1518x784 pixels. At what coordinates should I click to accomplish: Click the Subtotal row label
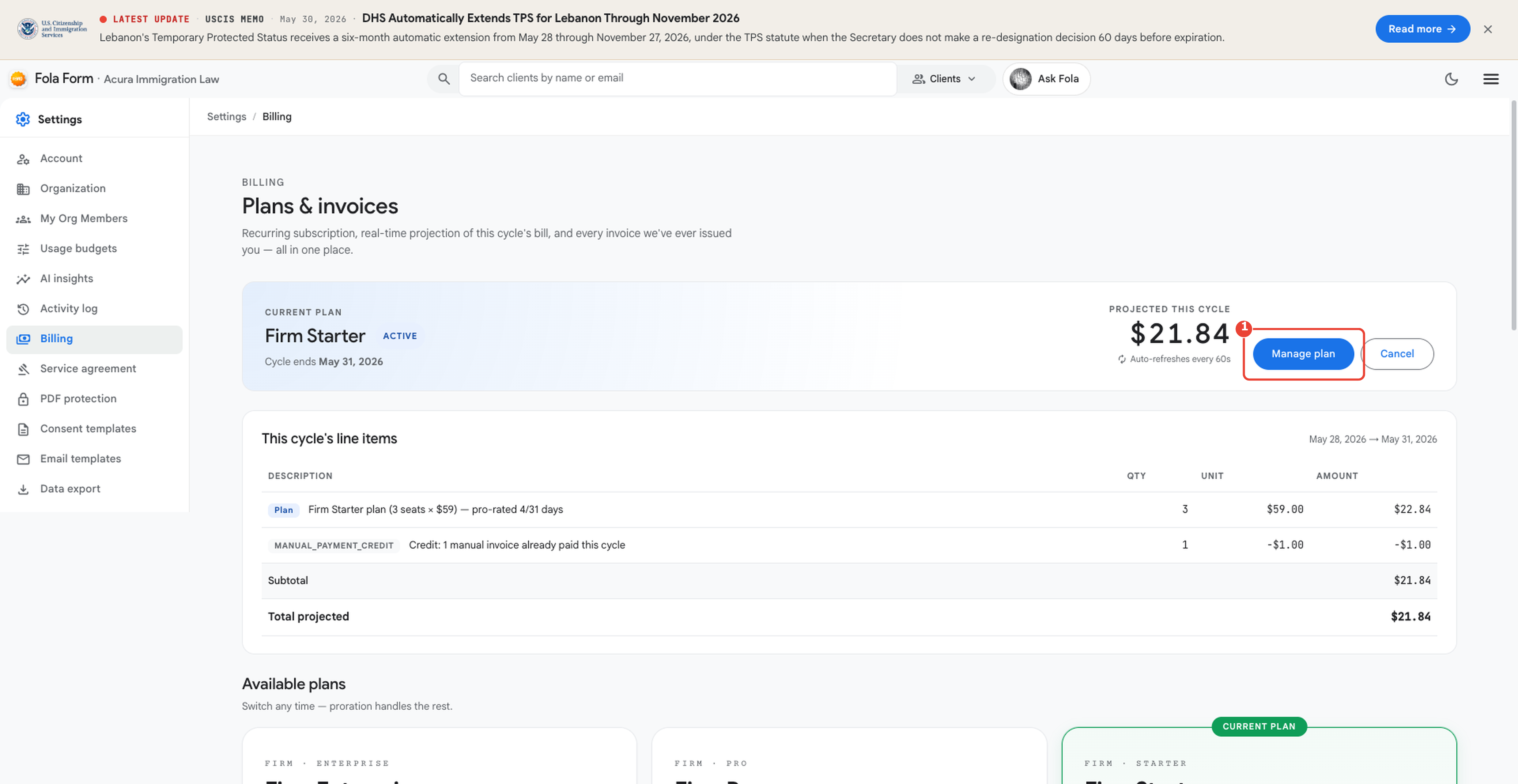(287, 581)
